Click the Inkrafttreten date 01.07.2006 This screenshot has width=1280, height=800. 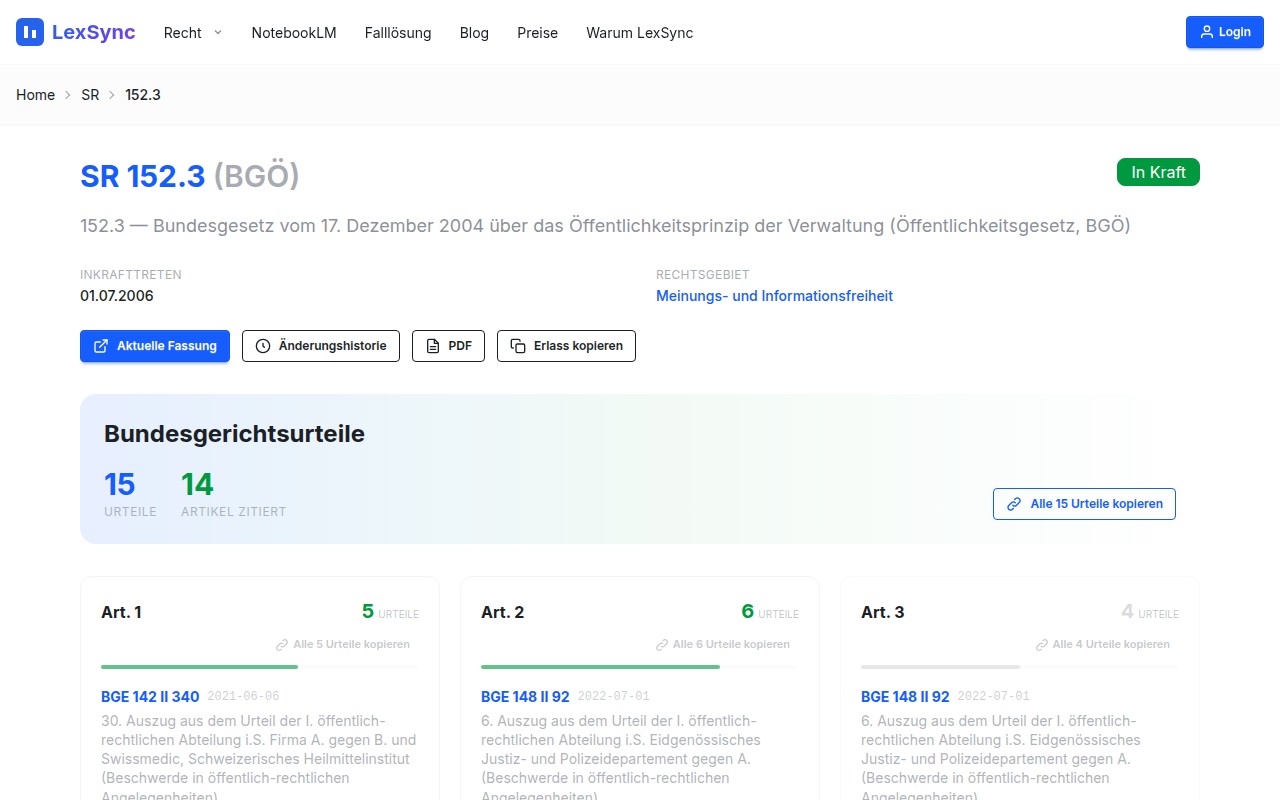[117, 296]
